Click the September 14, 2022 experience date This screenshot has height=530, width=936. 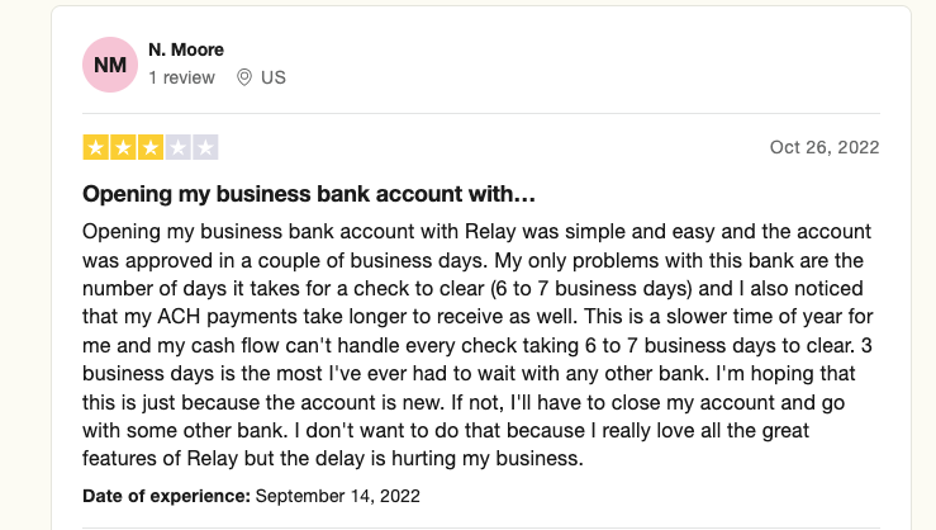338,496
